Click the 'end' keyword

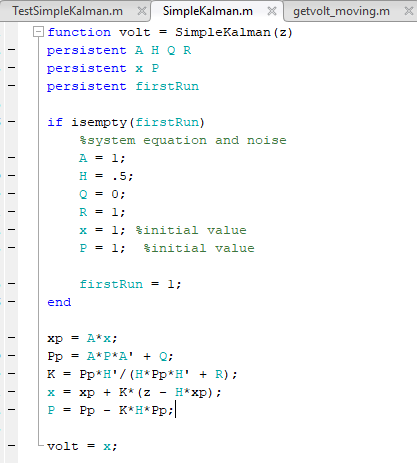click(x=59, y=302)
